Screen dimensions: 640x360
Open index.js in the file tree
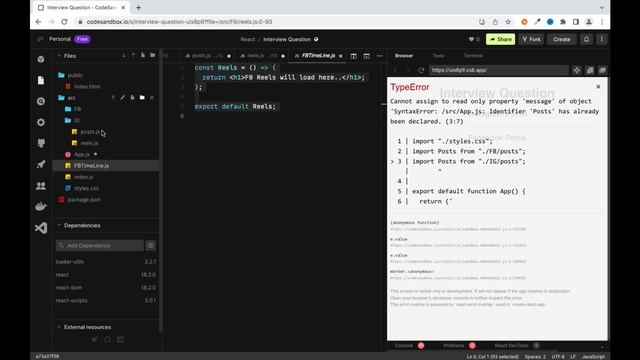[x=84, y=177]
